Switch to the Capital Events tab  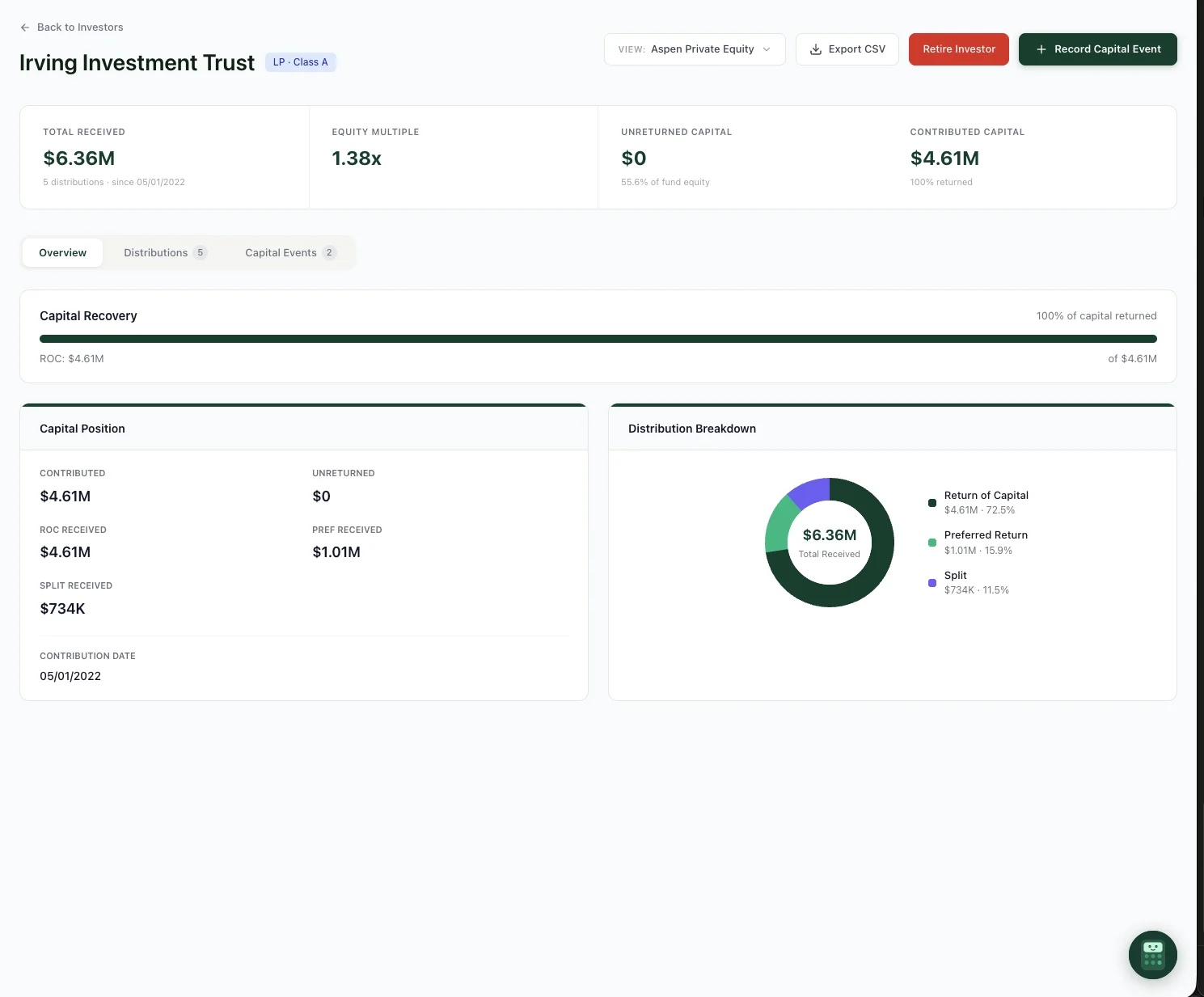point(281,252)
